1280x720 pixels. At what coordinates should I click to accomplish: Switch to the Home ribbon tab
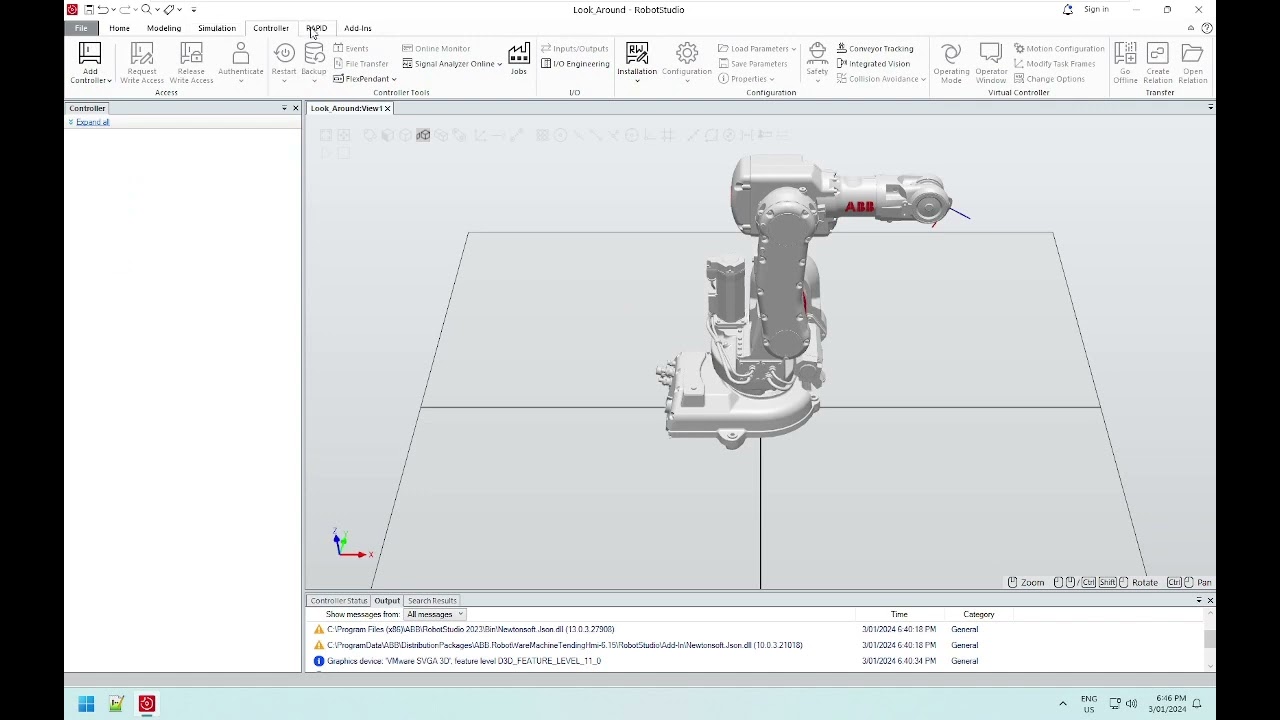point(119,28)
